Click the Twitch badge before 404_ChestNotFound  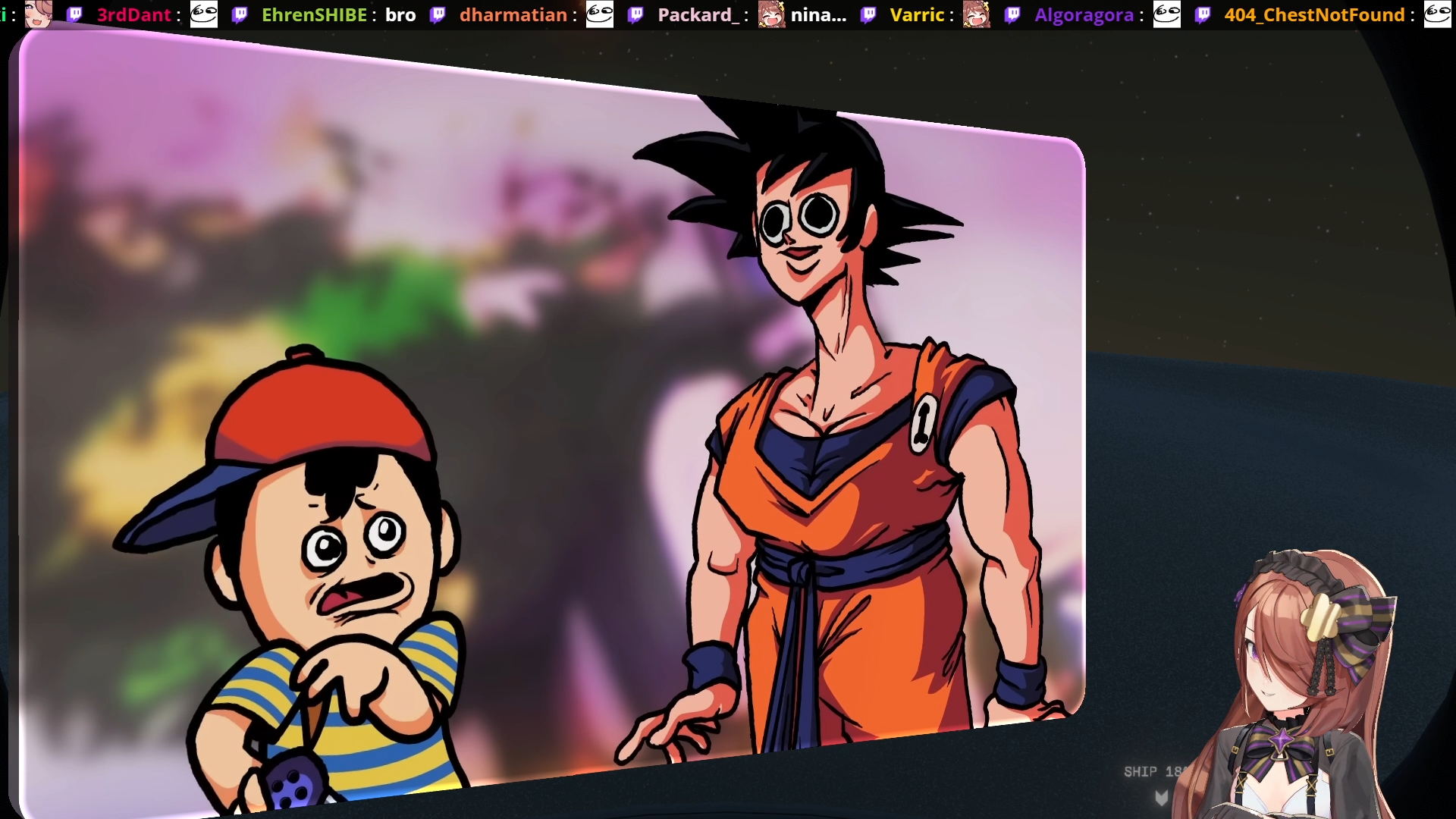coord(1203,14)
